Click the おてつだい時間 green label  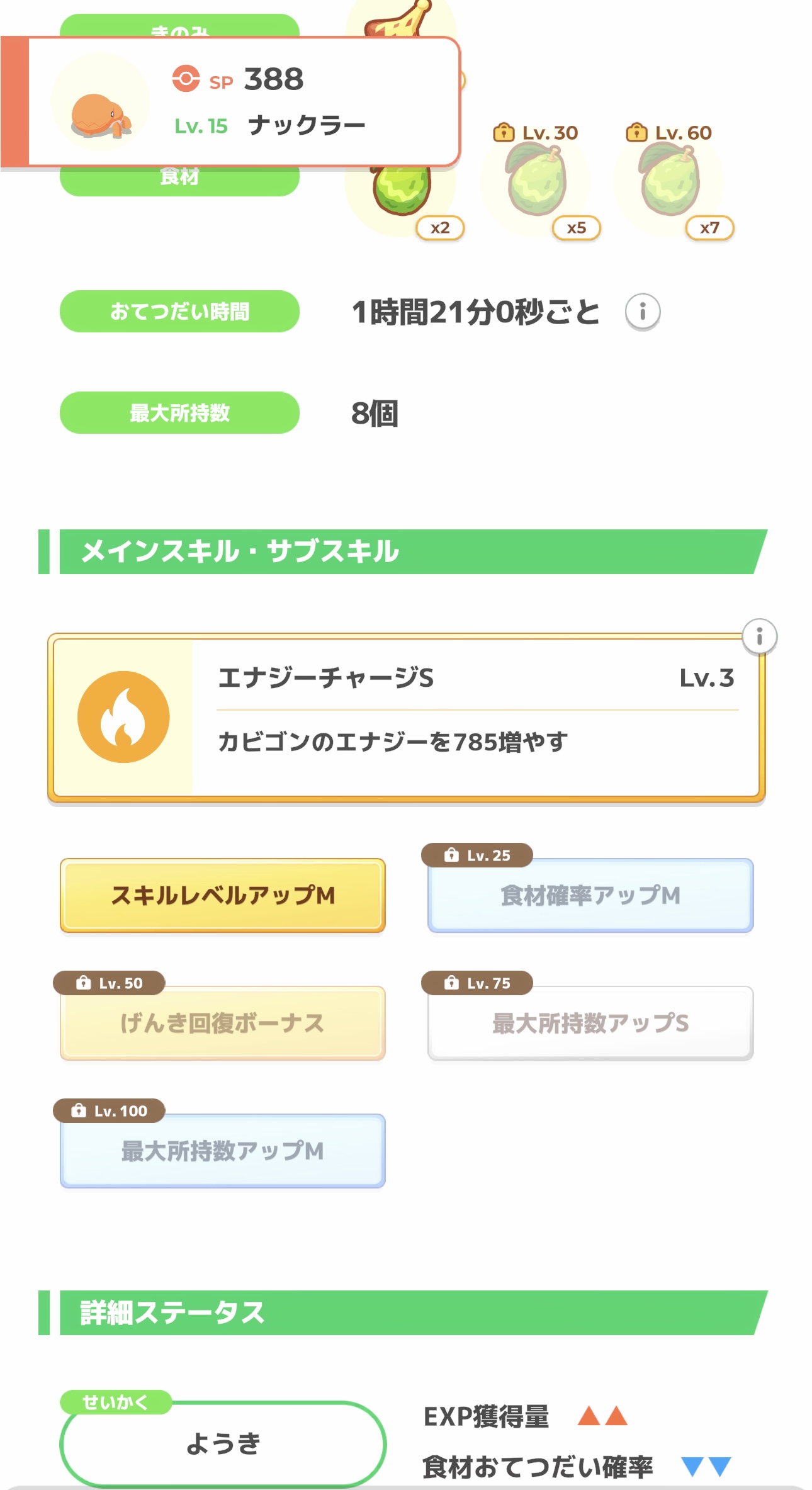tap(179, 312)
